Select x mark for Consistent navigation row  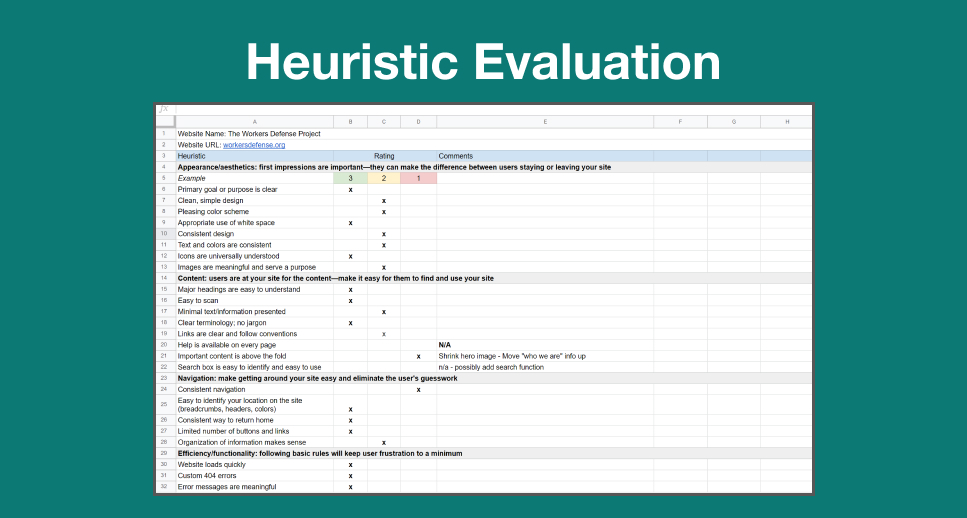pyautogui.click(x=419, y=390)
